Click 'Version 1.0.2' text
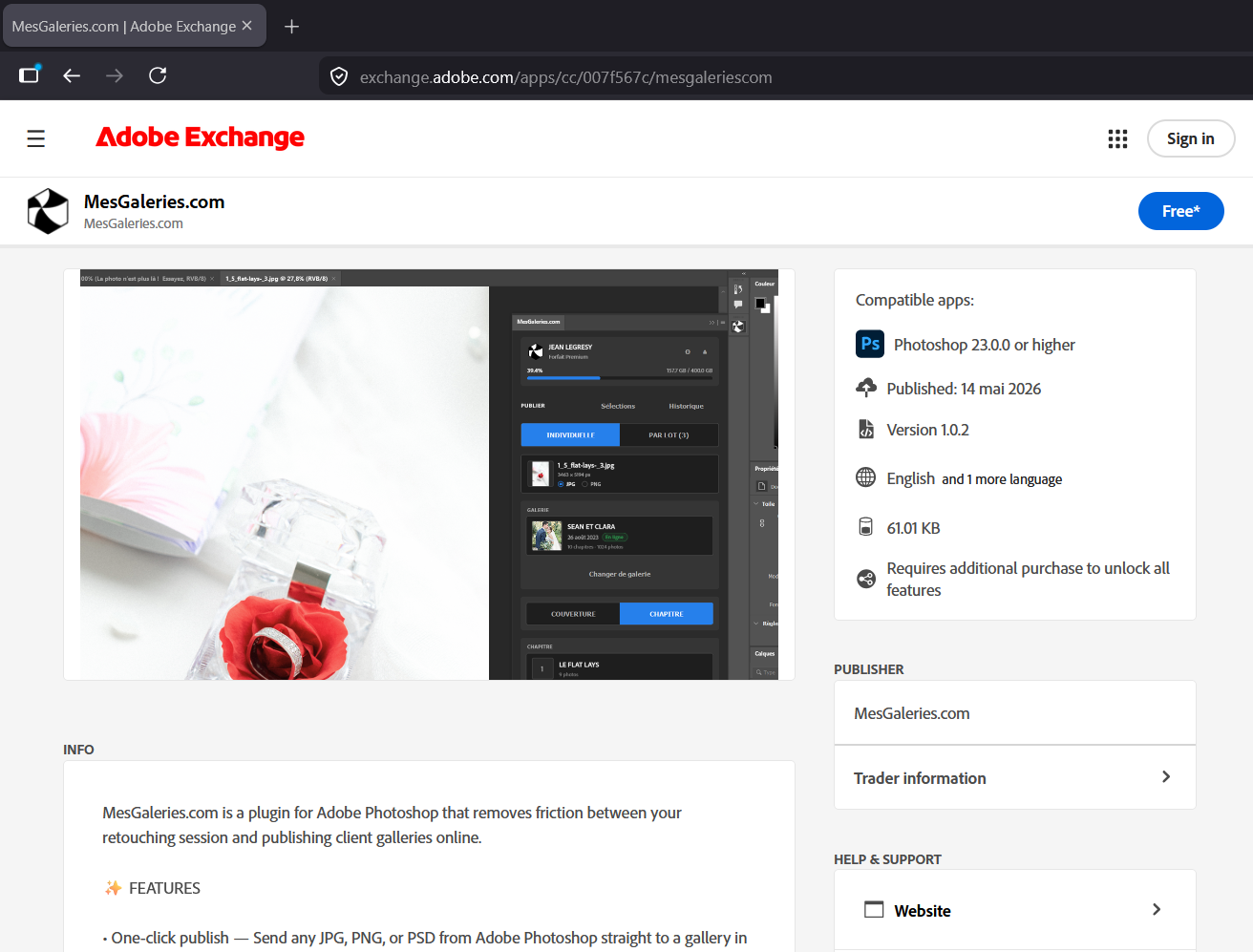The image size is (1253, 952). tap(927, 430)
